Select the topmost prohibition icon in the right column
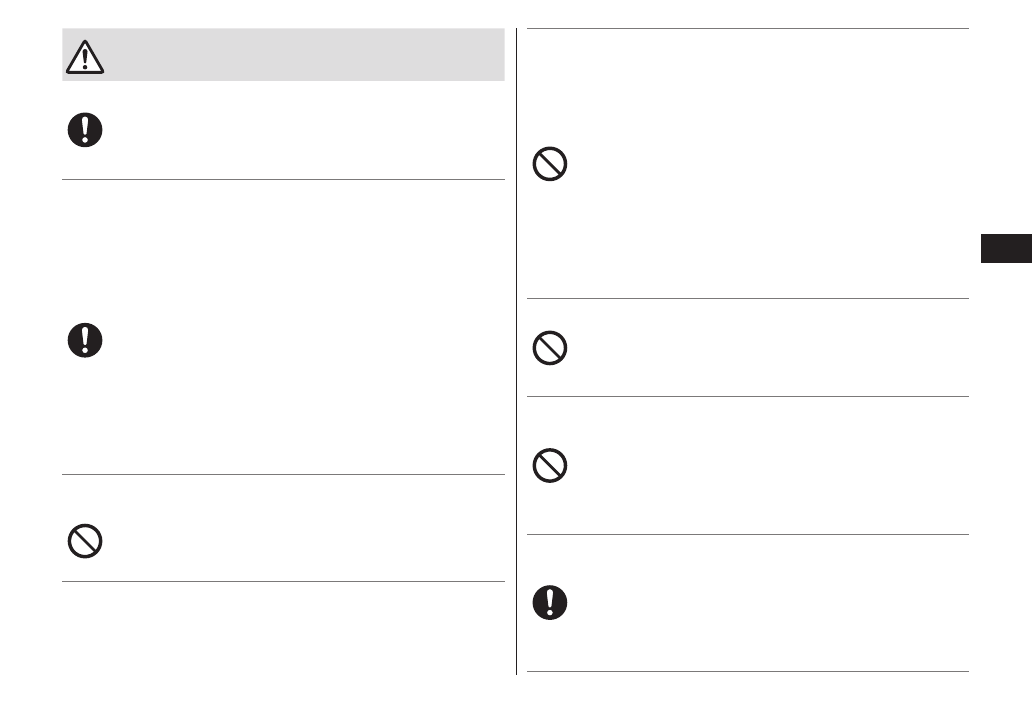This screenshot has width=1032, height=726. 550,164
